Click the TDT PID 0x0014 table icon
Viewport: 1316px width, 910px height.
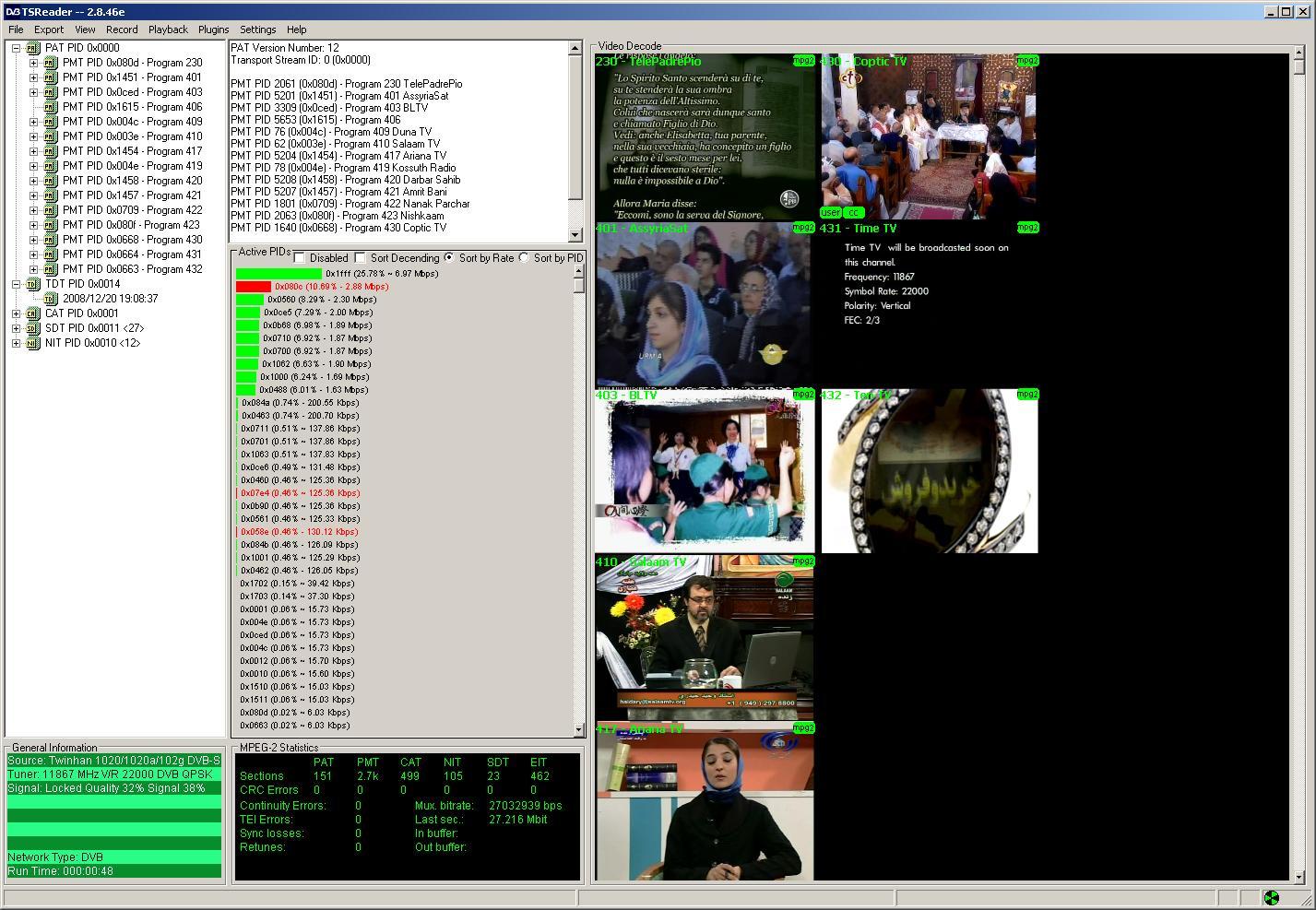(32, 284)
